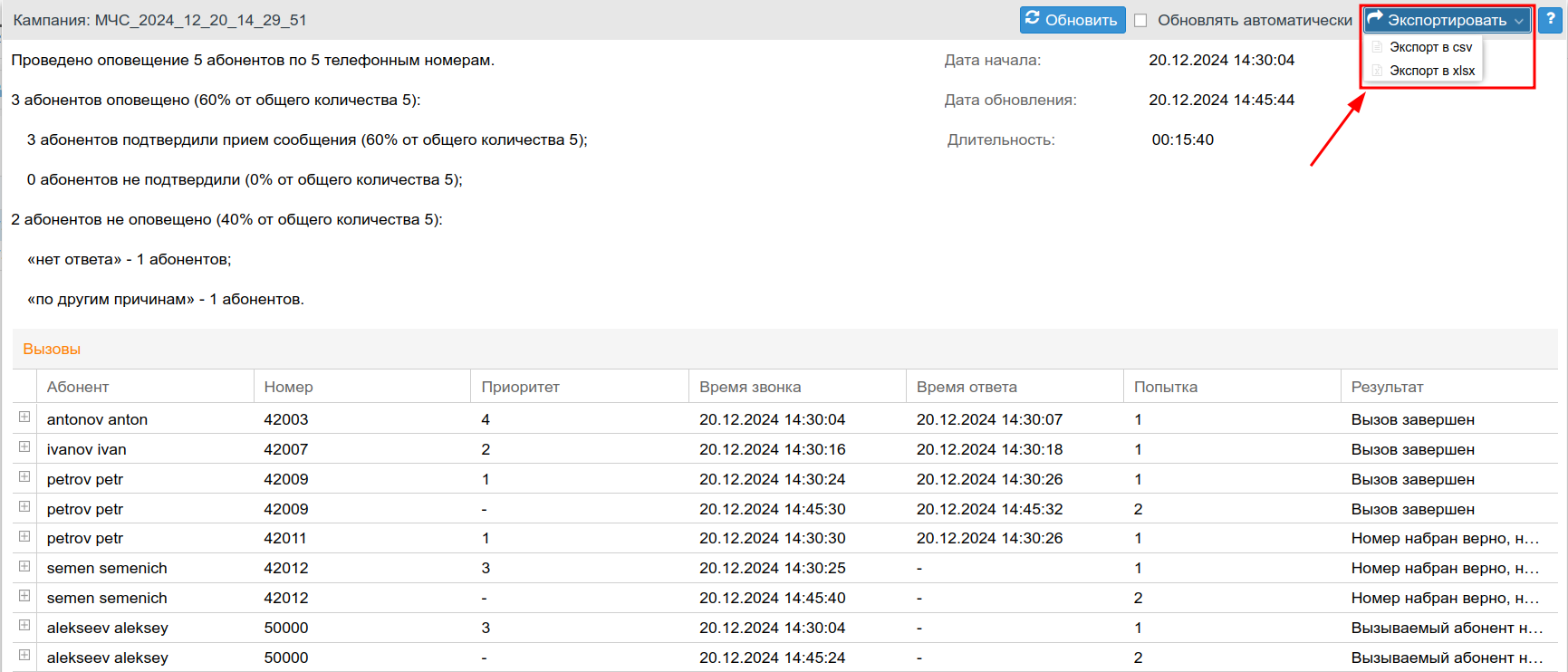Screen dimensions: 1568x672
Task: Click the csv file icon in export menu
Action: pos(1378,47)
